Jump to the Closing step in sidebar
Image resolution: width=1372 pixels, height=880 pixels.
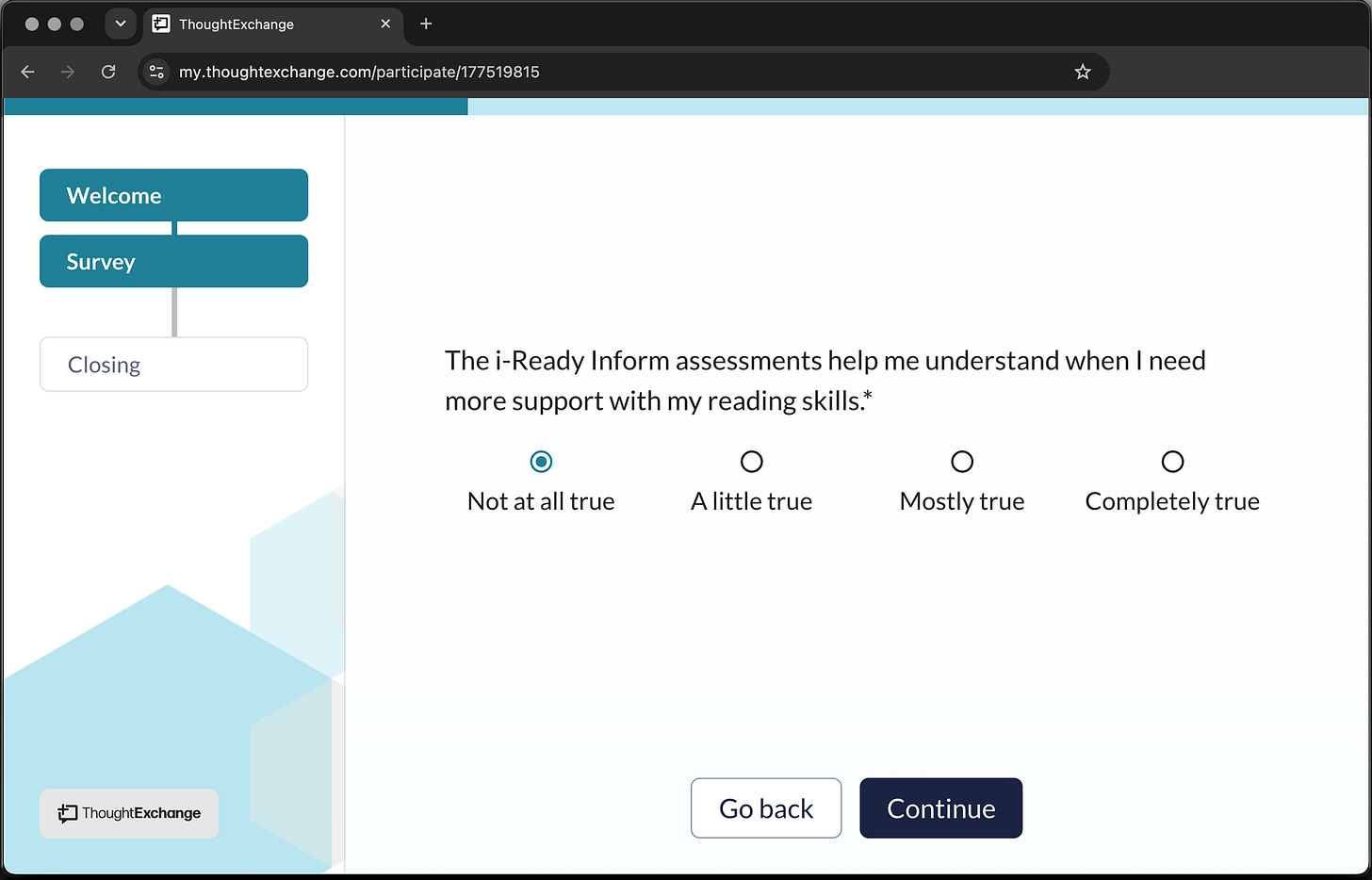[173, 364]
